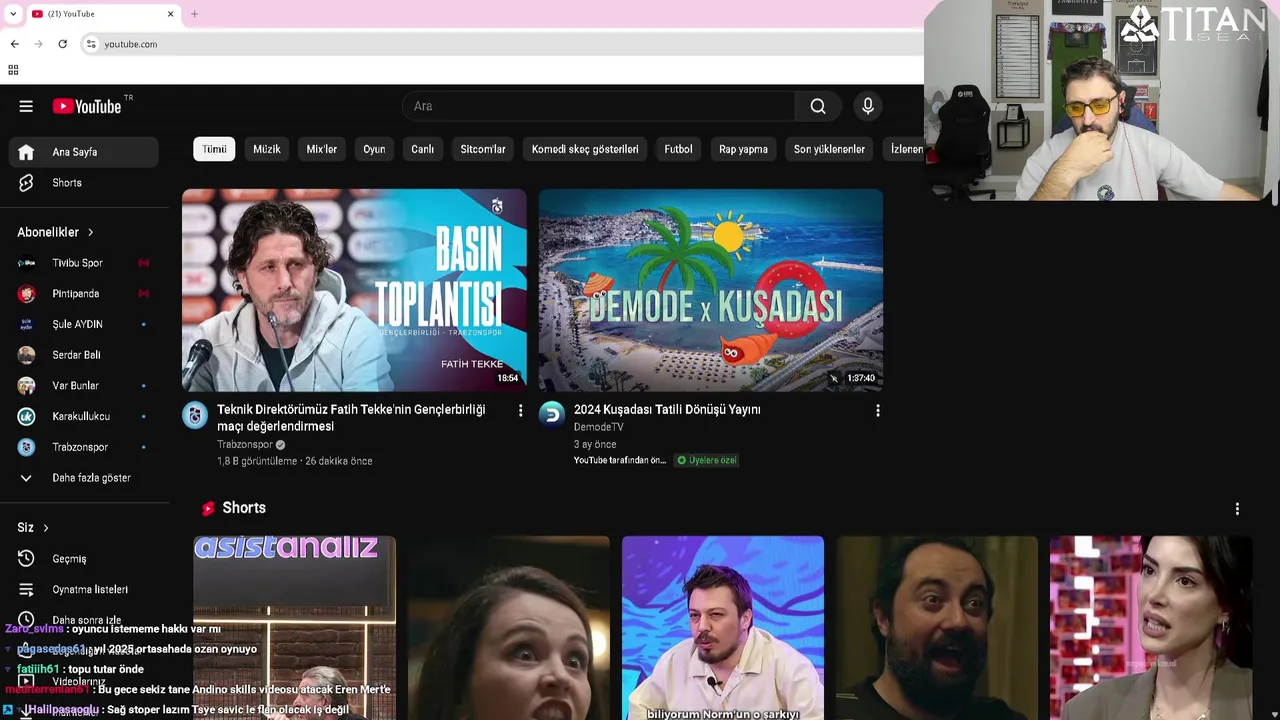Open Karakullukcu subscription channel

click(x=84, y=416)
